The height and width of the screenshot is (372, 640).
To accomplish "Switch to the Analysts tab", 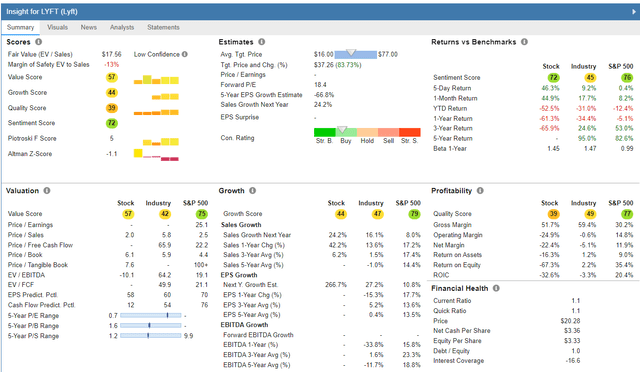I will [x=122, y=27].
